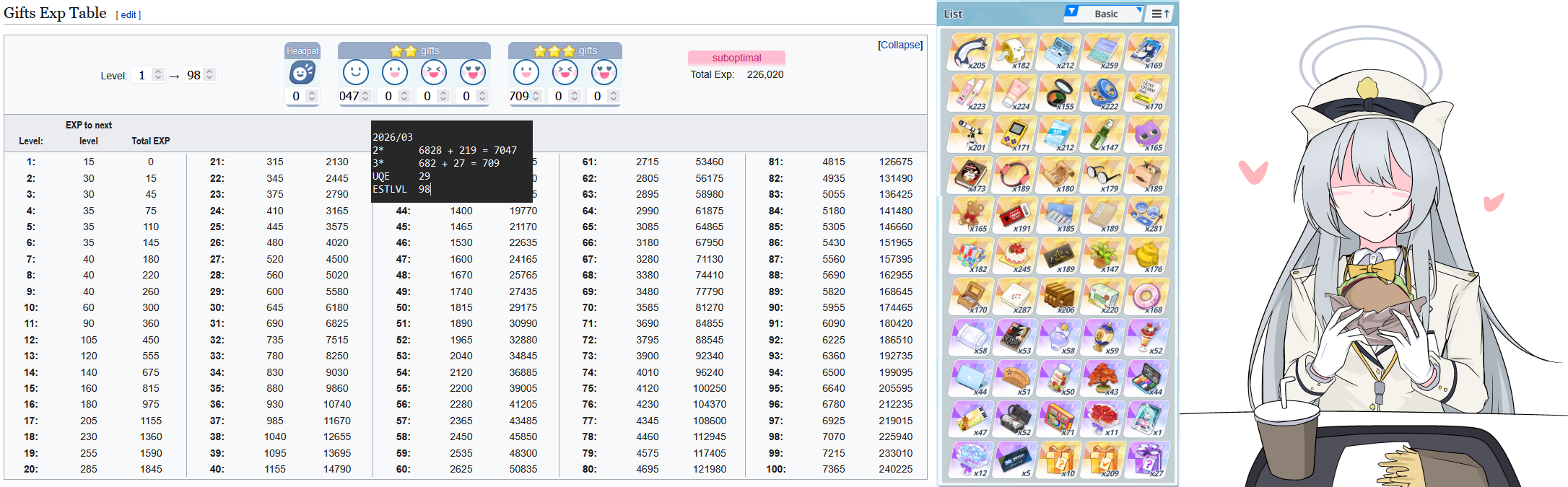This screenshot has width=1568, height=487.
Task: Click the level 50 row label
Action: 403,307
